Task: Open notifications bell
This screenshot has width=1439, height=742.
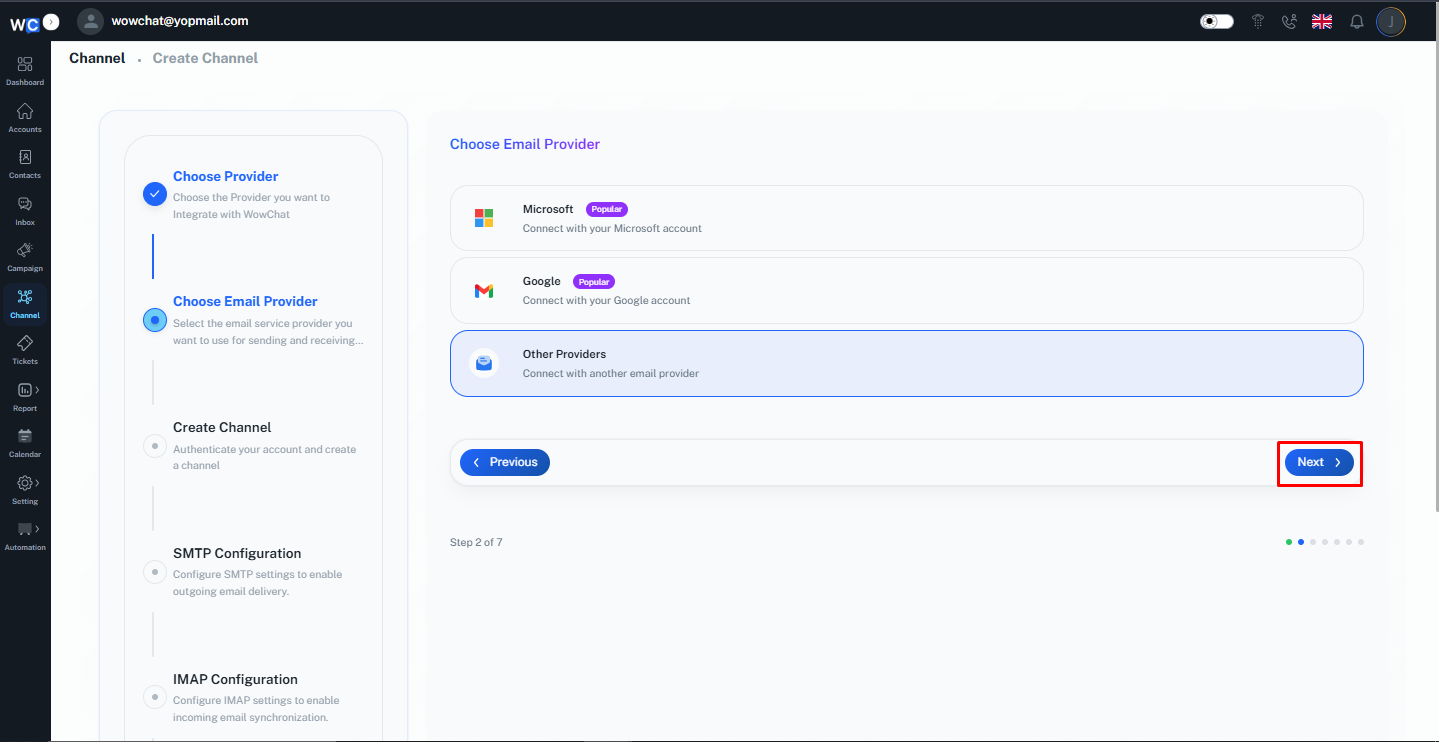Action: coord(1357,21)
